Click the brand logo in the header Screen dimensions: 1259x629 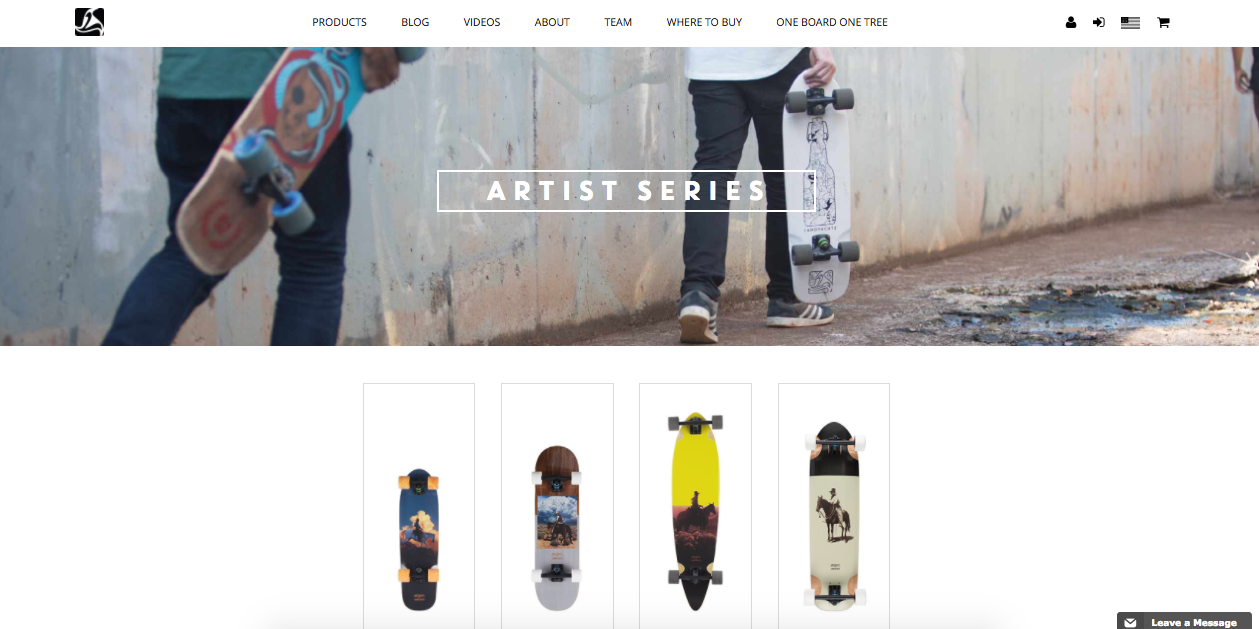[x=89, y=22]
